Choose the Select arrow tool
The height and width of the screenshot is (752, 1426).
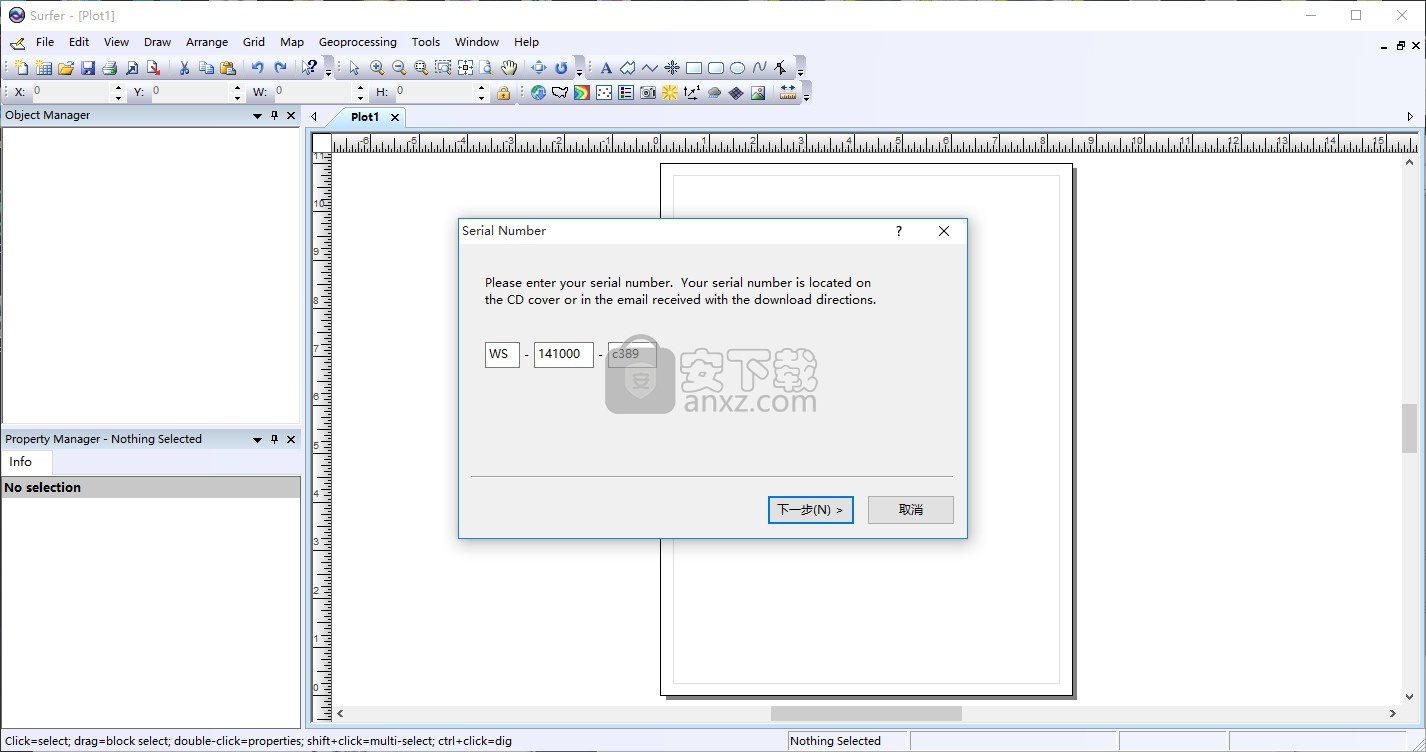pos(354,68)
